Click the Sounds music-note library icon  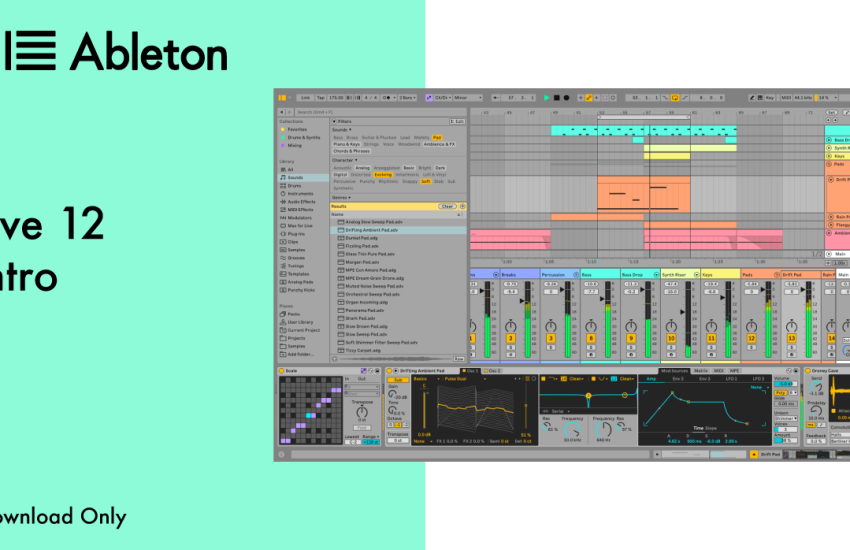click(x=283, y=178)
